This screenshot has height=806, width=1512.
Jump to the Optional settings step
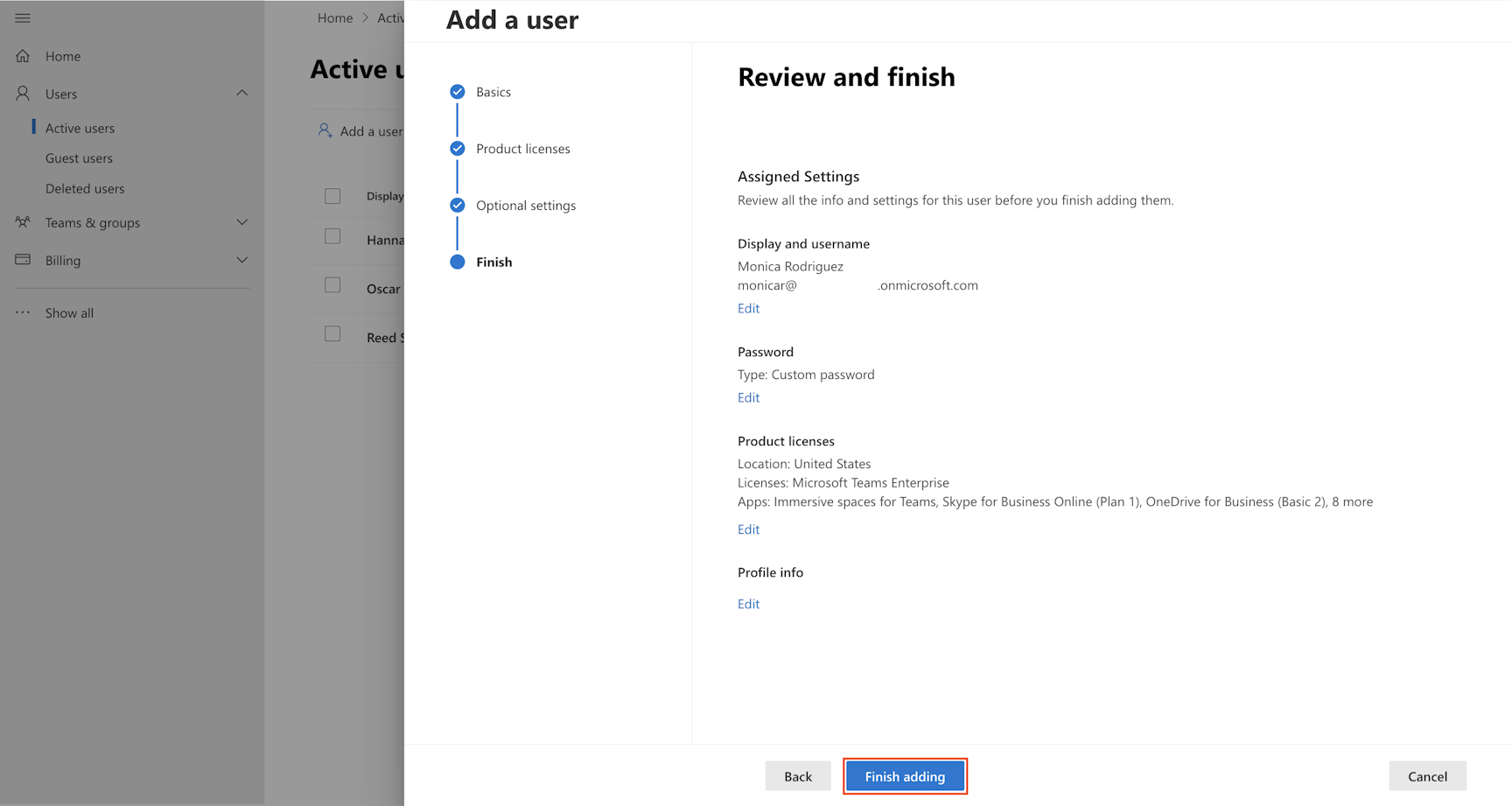pos(526,206)
